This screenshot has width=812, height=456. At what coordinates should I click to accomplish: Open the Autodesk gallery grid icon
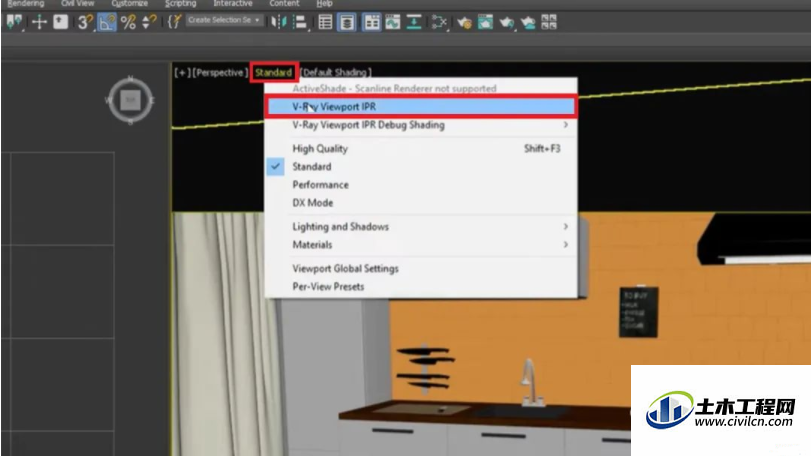(549, 22)
